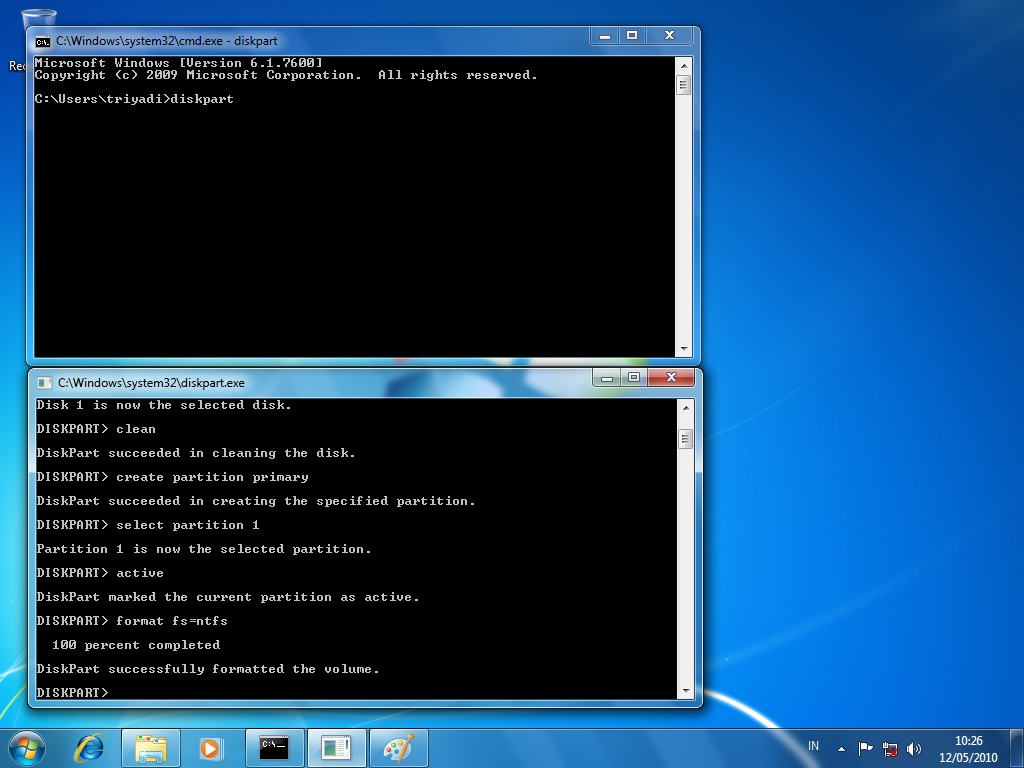Click the 'C:\Users\triyadi>diskpart' command line
The image size is (1024, 768).
click(134, 99)
